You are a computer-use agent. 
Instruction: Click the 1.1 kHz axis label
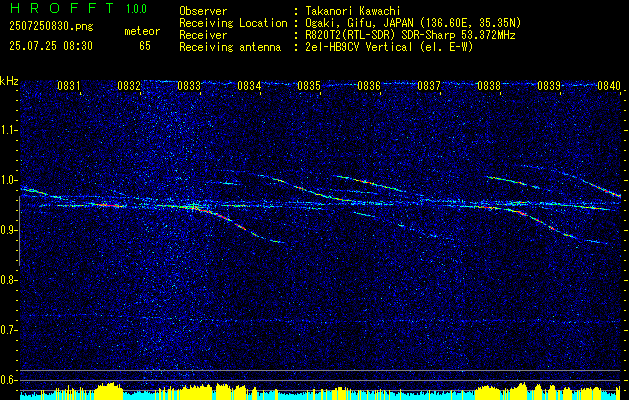coord(8,130)
